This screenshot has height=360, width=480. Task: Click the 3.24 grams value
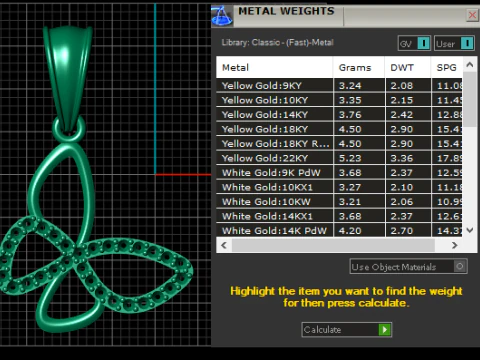coord(350,86)
